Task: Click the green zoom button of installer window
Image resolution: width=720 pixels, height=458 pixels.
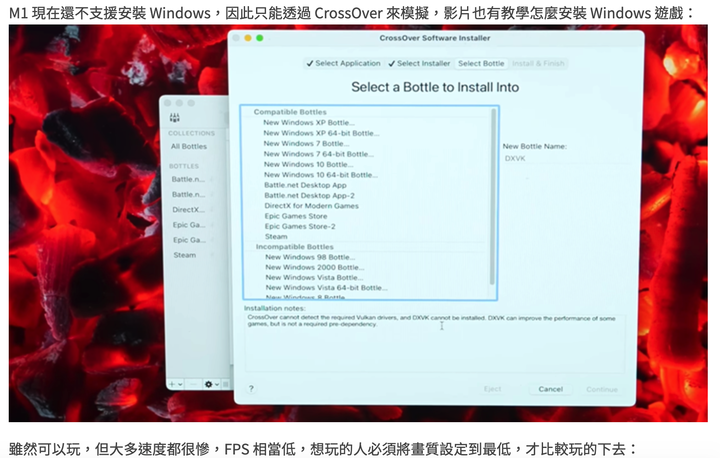Action: point(260,38)
